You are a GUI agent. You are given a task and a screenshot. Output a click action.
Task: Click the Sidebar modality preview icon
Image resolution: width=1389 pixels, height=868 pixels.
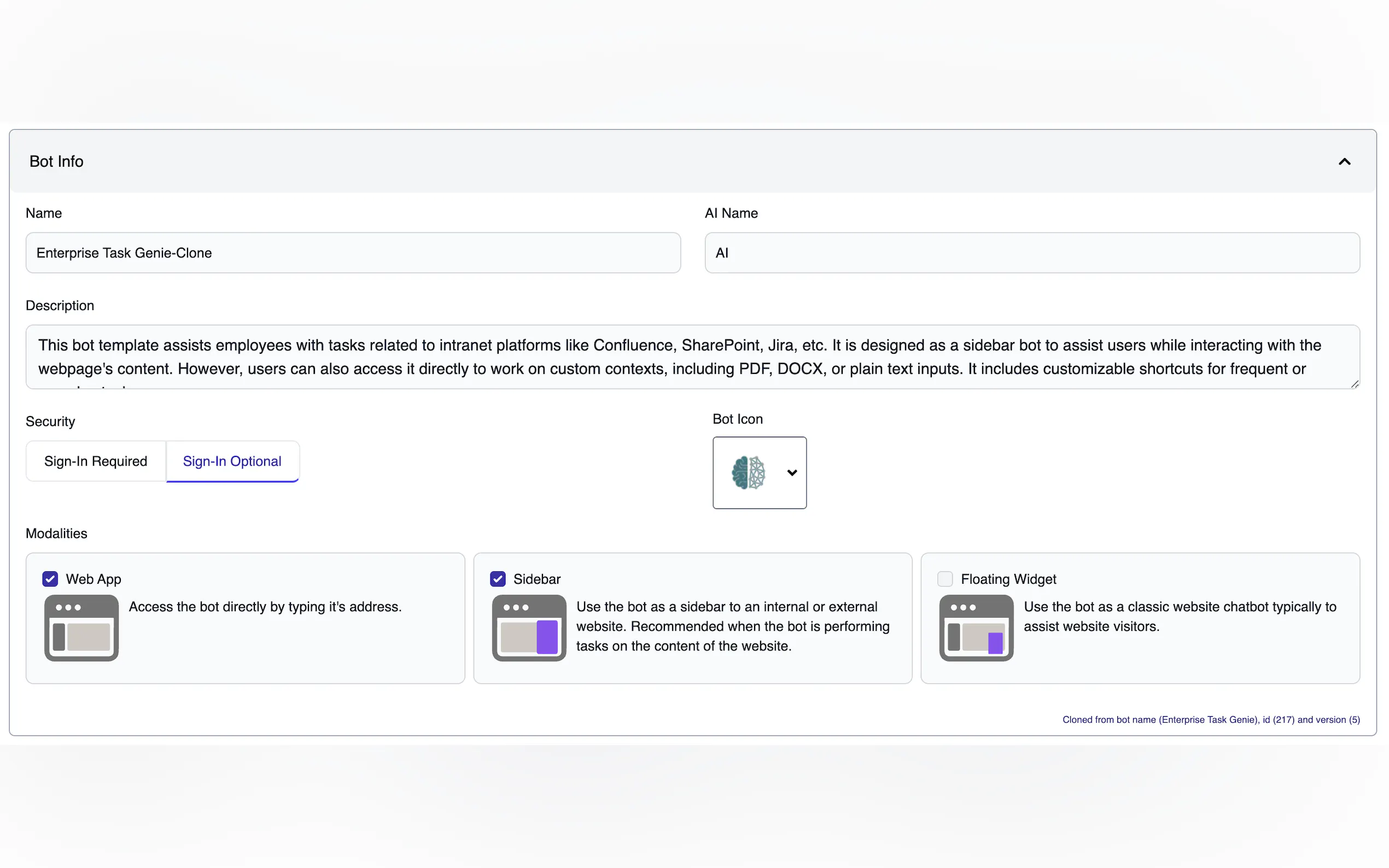tap(528, 627)
